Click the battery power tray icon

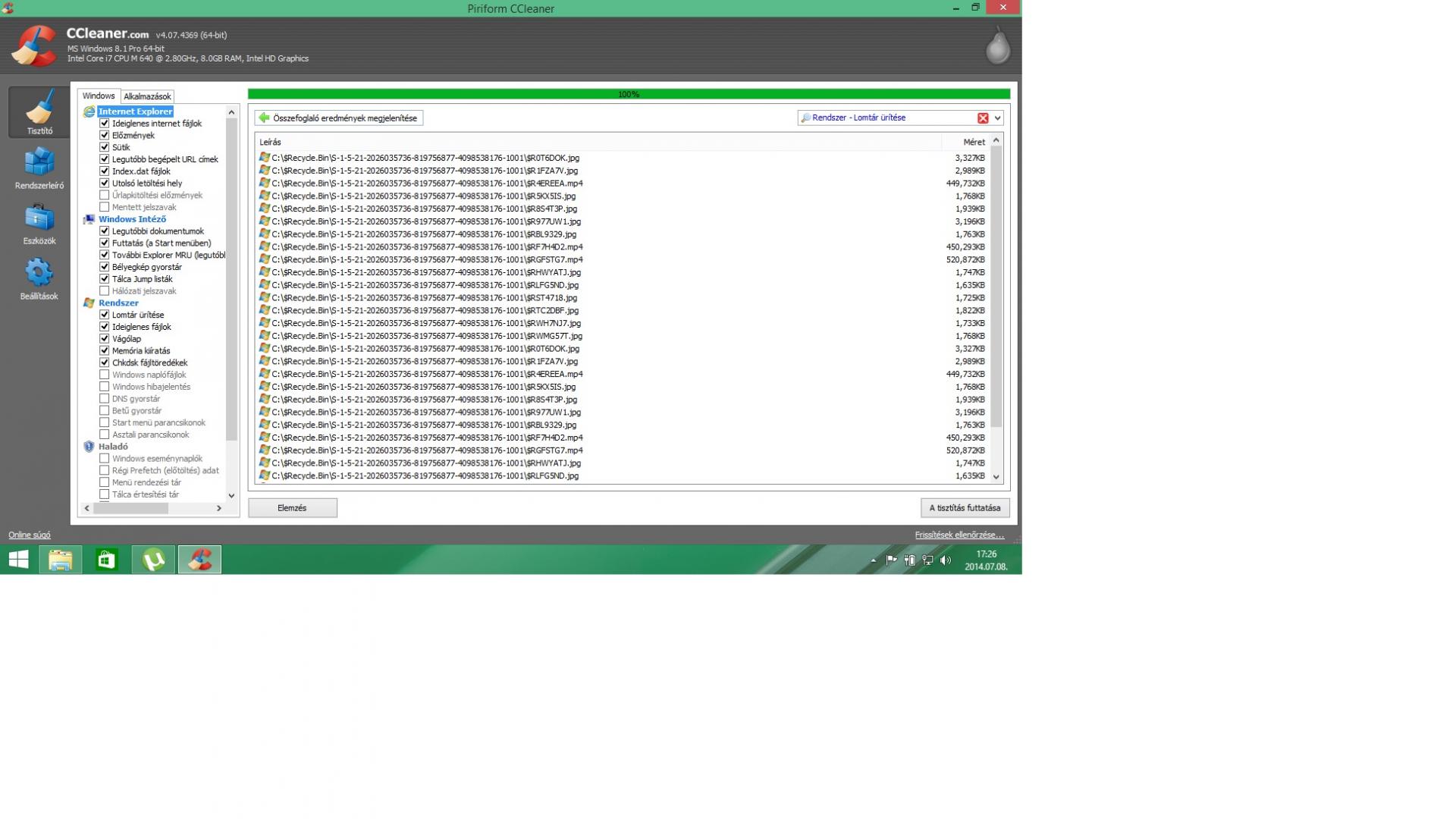(x=909, y=560)
